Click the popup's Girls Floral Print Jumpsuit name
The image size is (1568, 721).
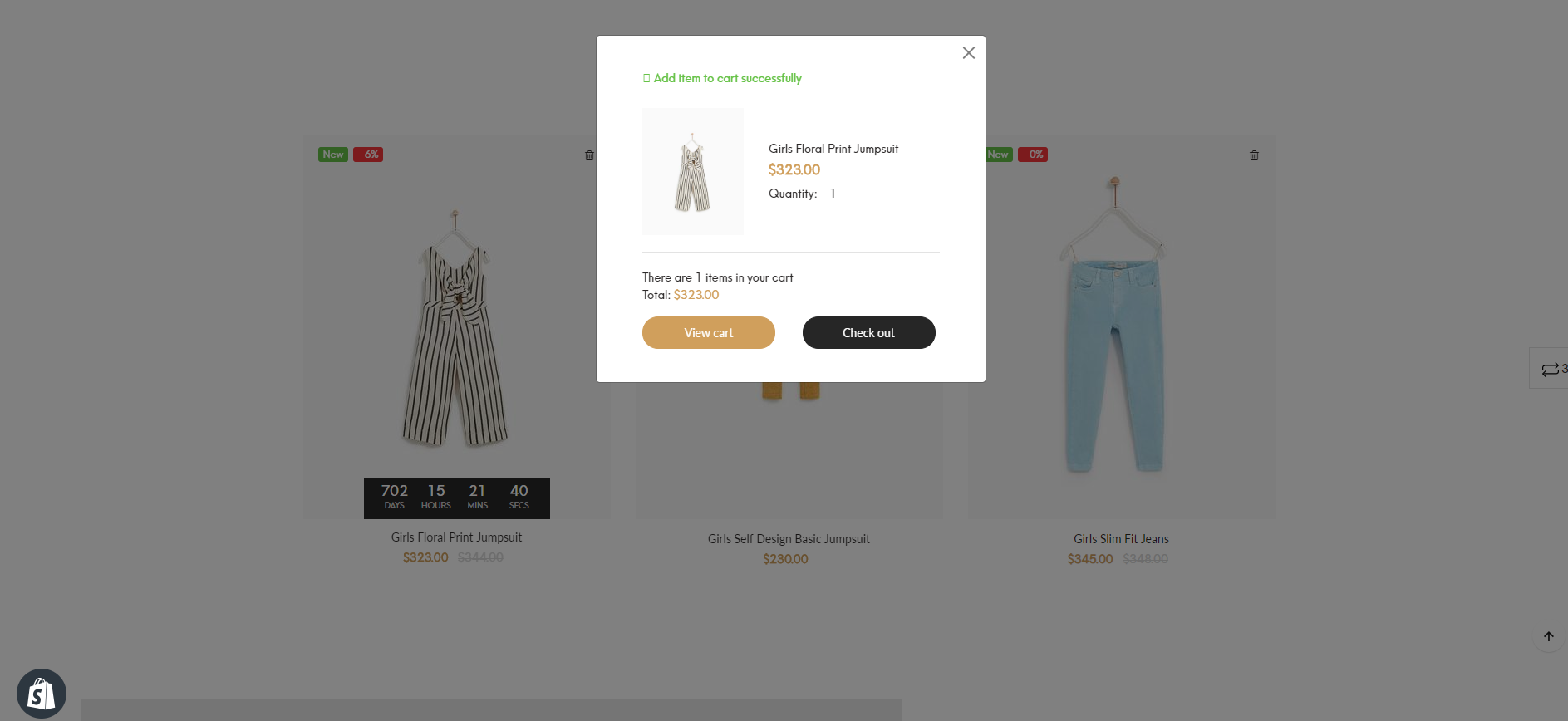[833, 149]
